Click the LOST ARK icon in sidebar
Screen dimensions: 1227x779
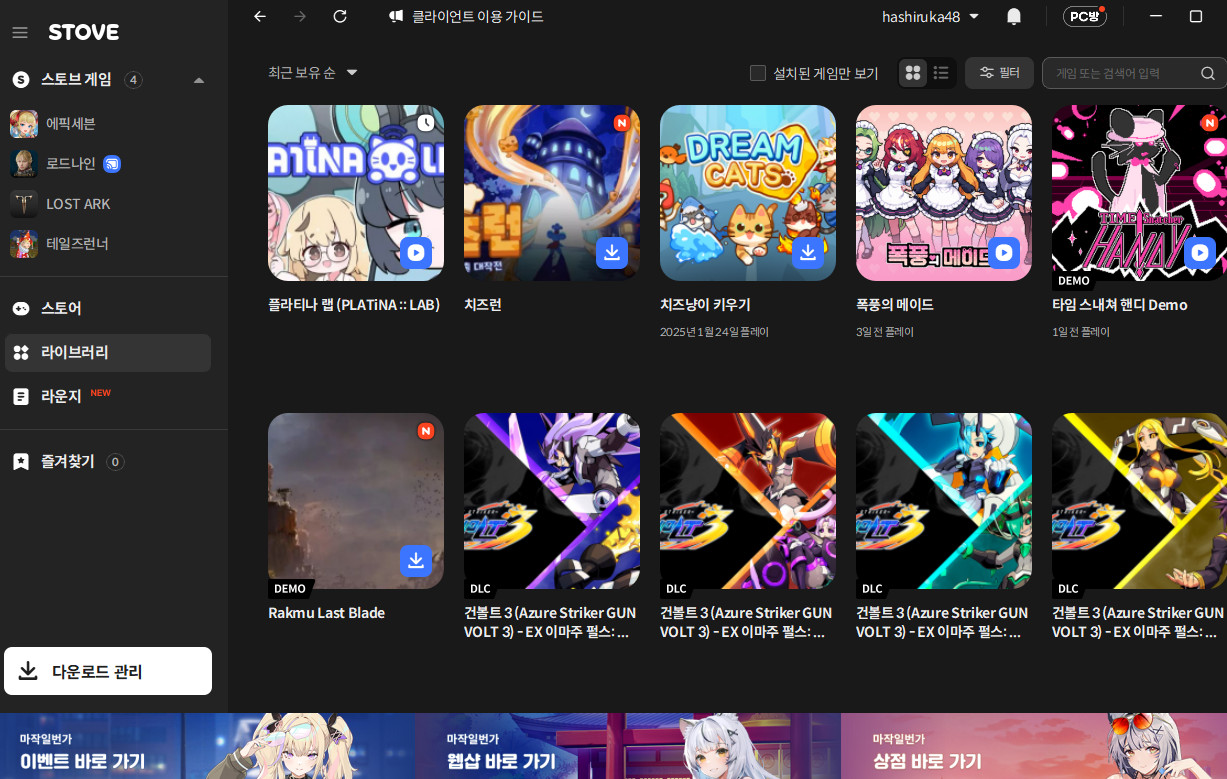point(24,204)
